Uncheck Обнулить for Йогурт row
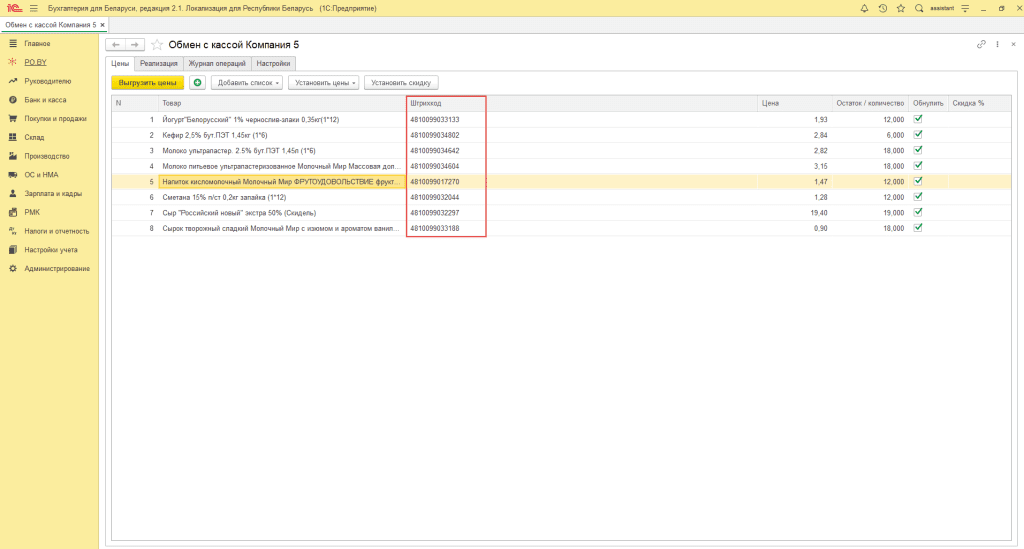Screen dimensions: 1024x549 pyautogui.click(x=918, y=119)
